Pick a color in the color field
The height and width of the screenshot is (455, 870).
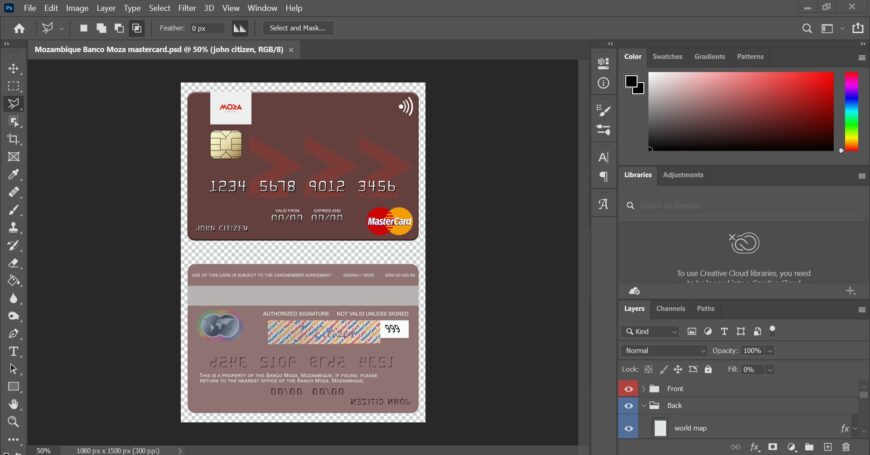tap(741, 111)
